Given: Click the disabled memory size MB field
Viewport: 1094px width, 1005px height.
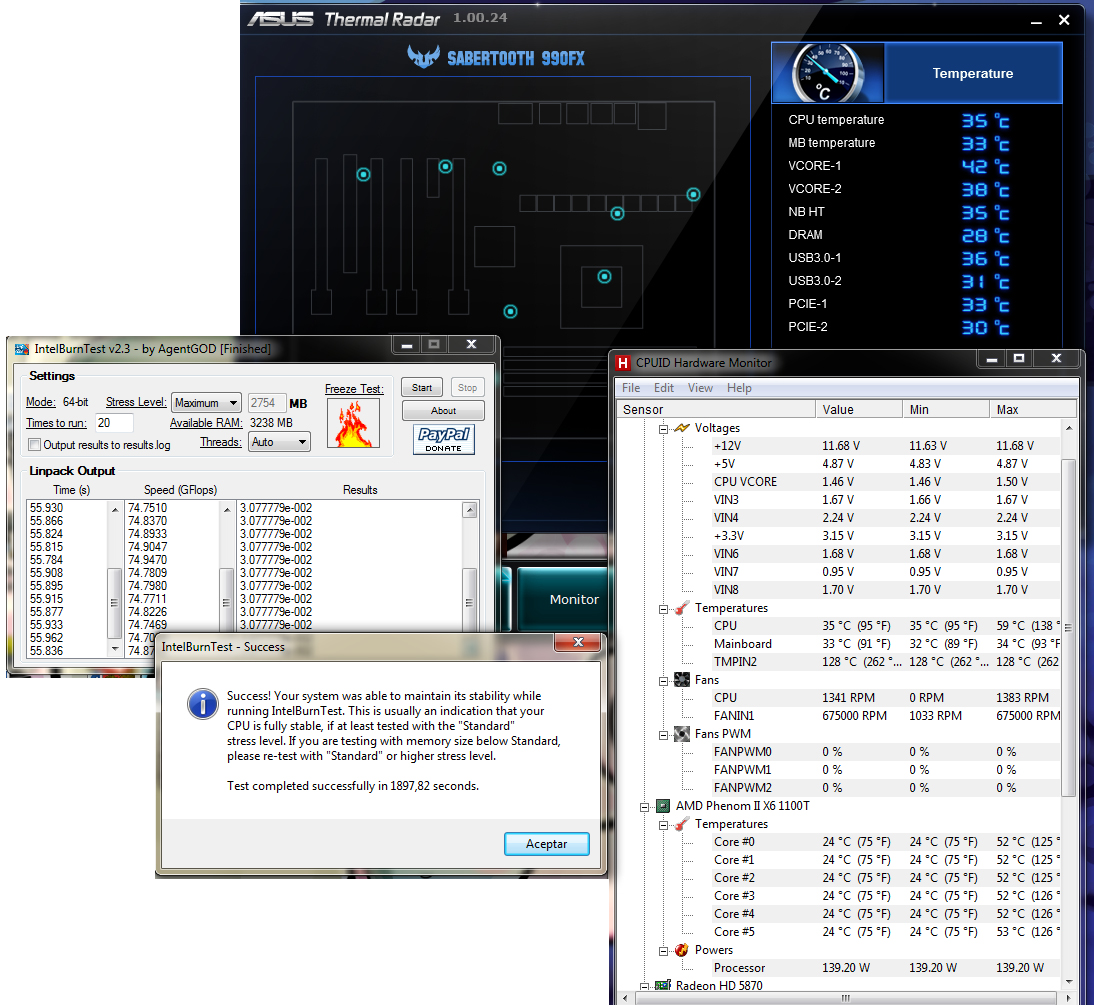Looking at the screenshot, I should pos(267,403).
